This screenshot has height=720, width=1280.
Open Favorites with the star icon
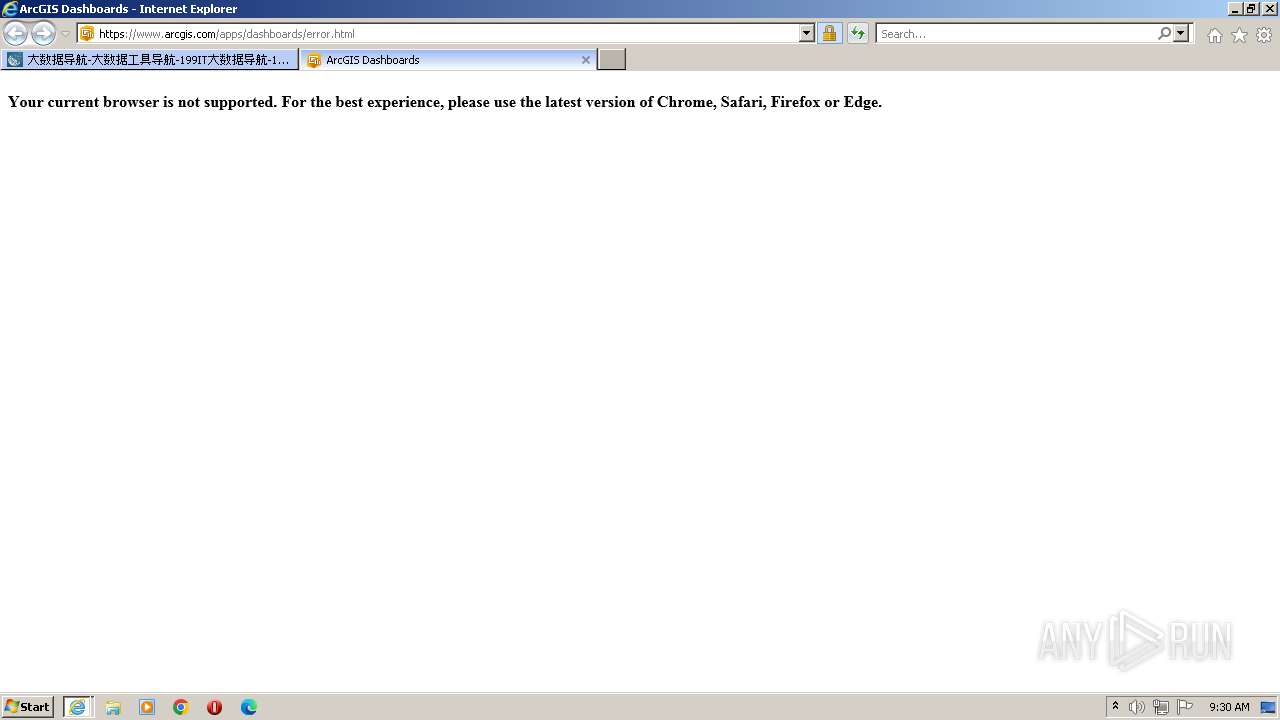[1239, 35]
